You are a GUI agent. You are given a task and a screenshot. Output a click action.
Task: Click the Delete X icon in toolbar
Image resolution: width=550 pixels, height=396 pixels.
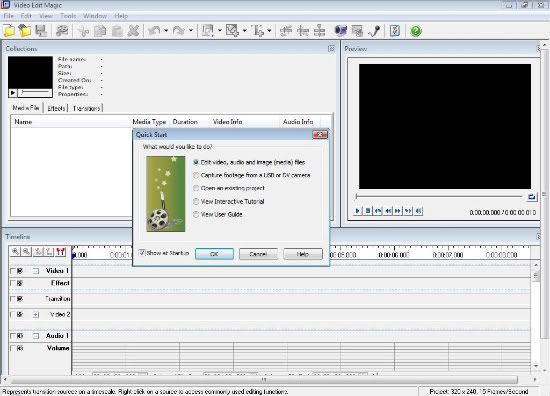coord(133,31)
